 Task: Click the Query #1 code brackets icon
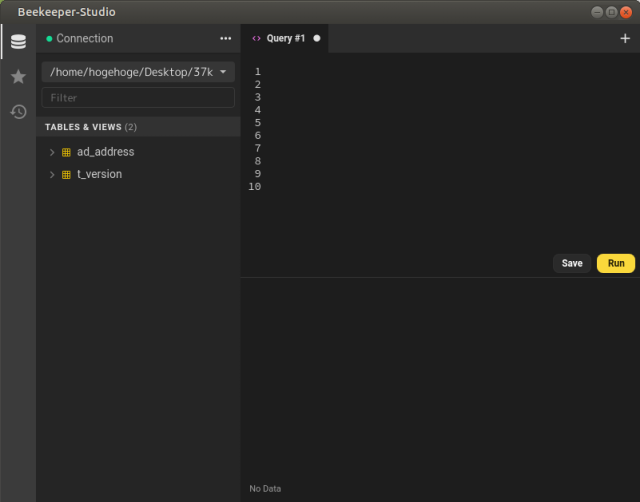(256, 39)
